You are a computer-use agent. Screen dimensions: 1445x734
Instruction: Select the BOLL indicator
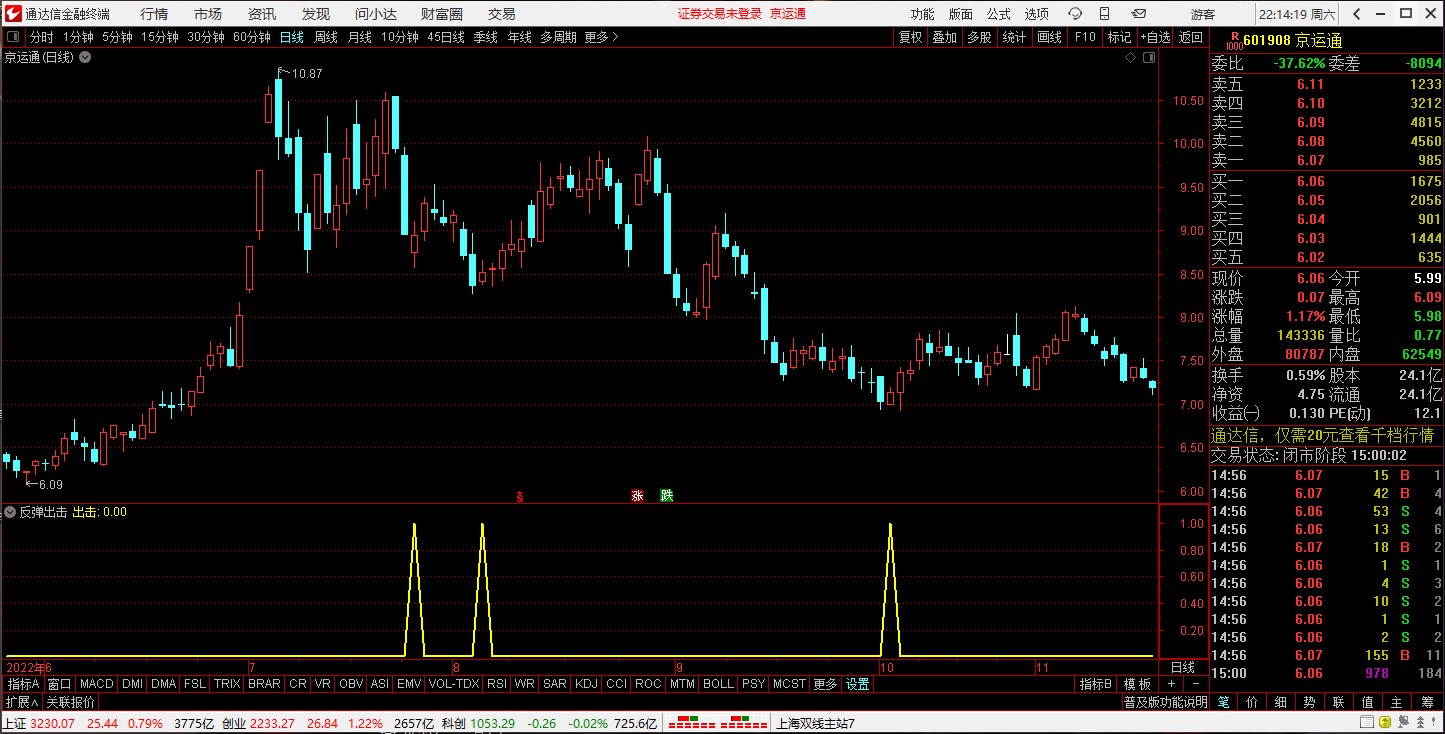[x=718, y=684]
